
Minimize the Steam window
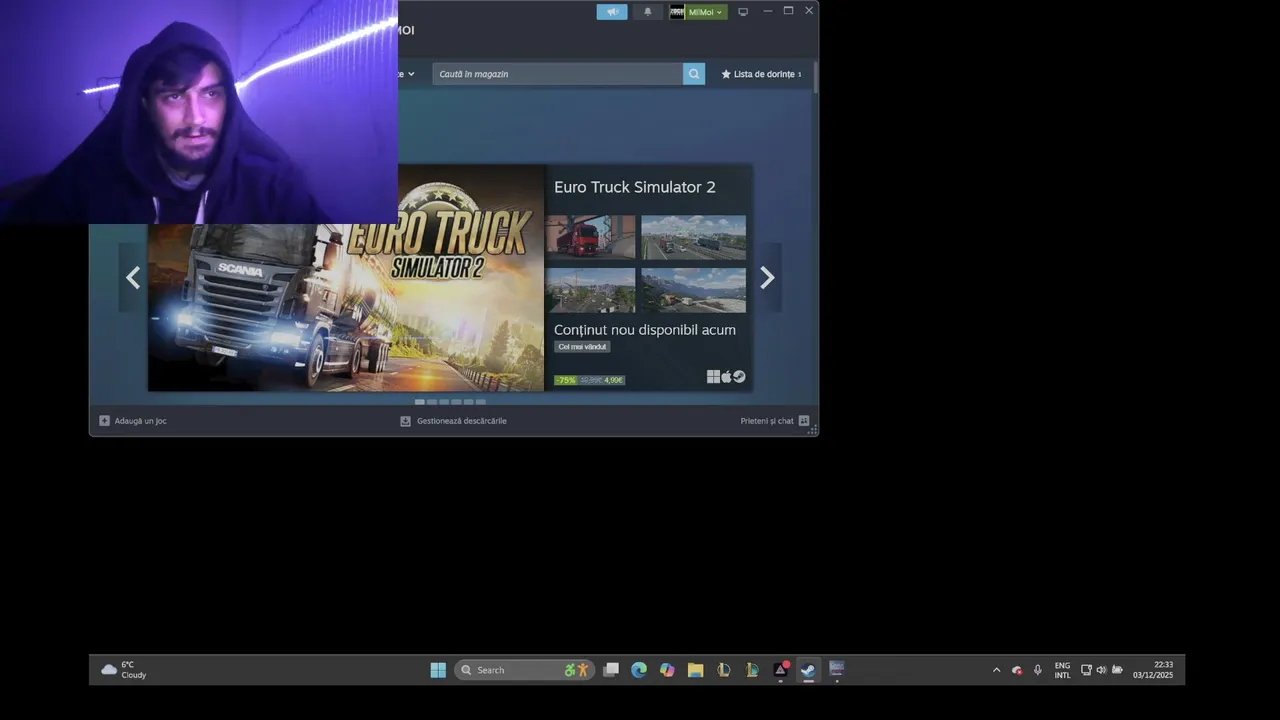(x=767, y=11)
